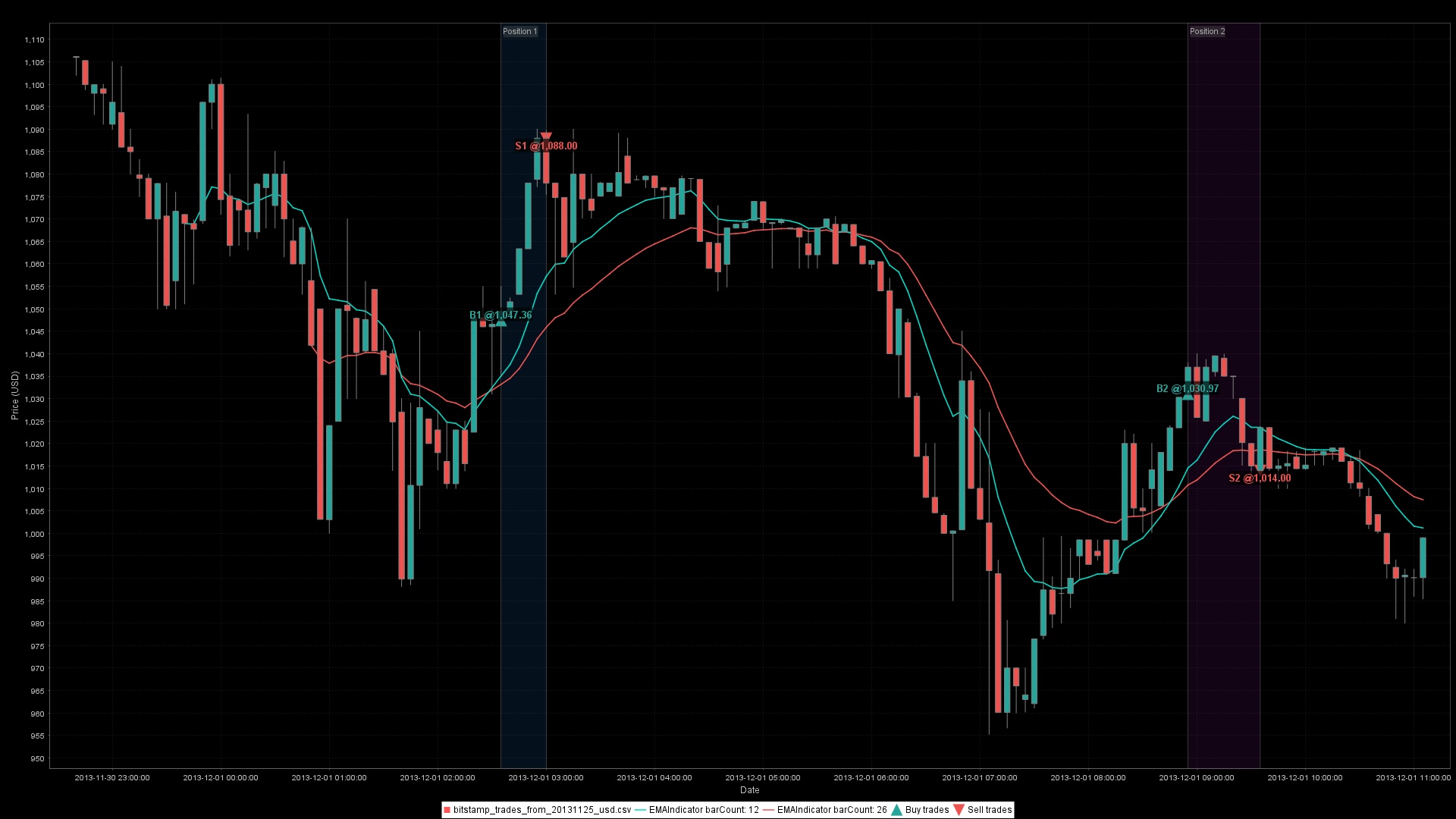Image resolution: width=1456 pixels, height=819 pixels.
Task: Click the B2 @1,030.97 buy annotation
Action: (1187, 389)
